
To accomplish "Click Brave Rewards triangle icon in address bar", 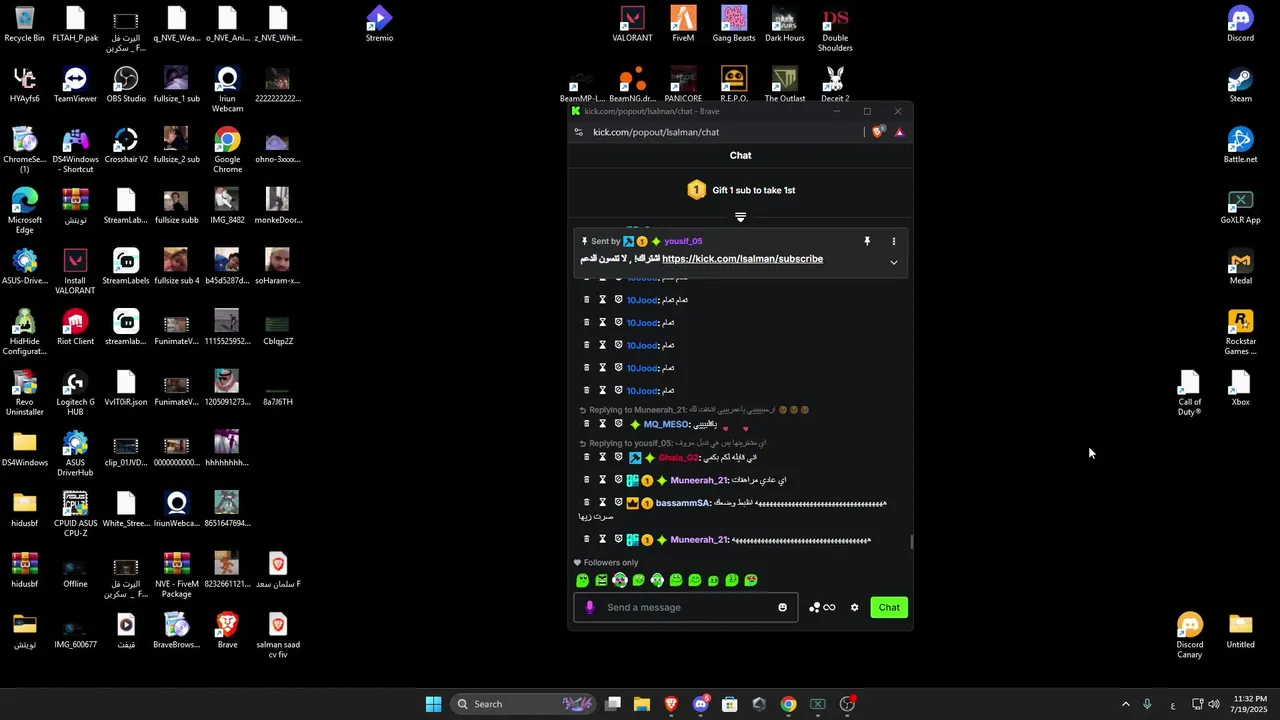I will [899, 132].
